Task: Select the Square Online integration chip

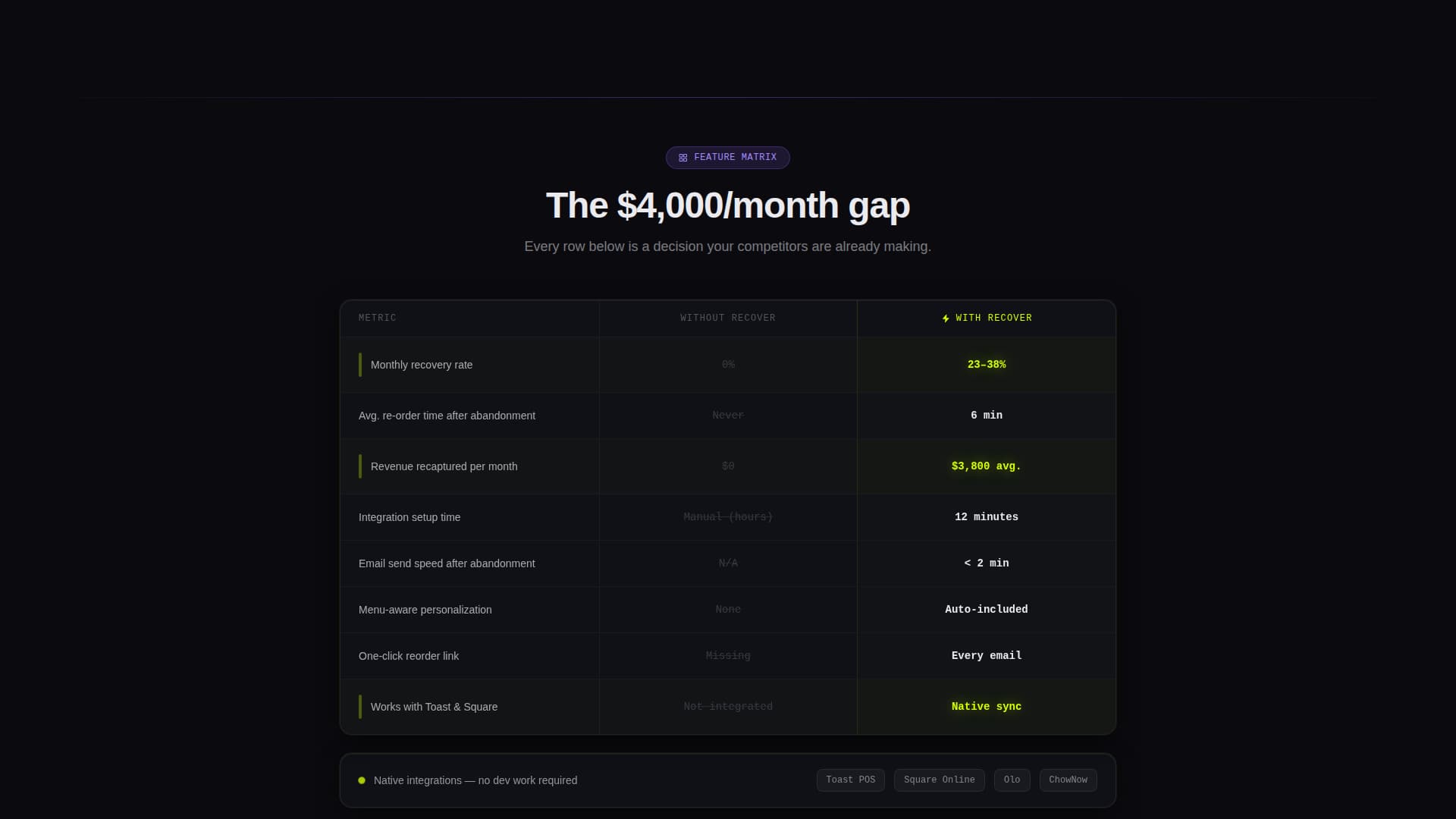Action: 939,780
